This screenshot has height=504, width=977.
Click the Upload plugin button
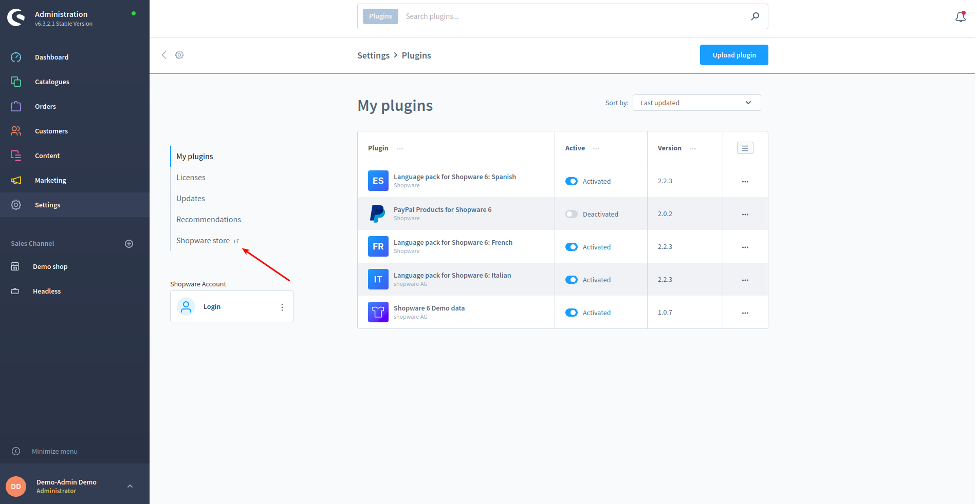point(733,55)
